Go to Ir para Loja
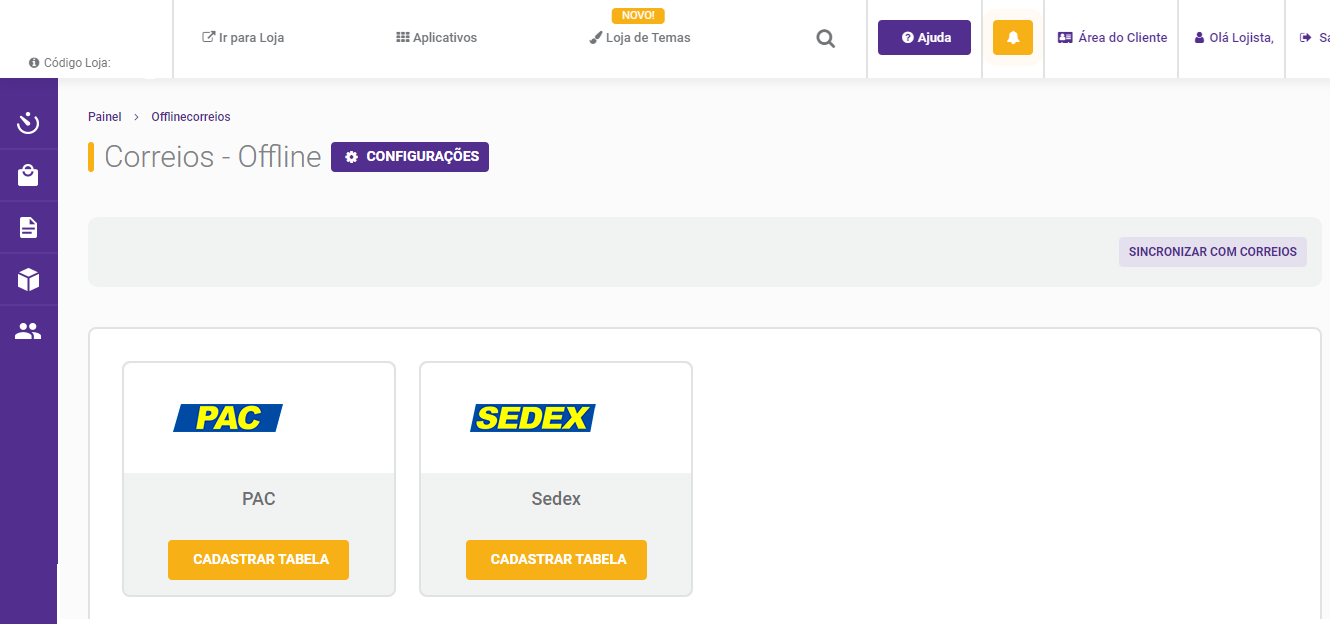Viewport: 1330px width, 624px height. tap(243, 38)
